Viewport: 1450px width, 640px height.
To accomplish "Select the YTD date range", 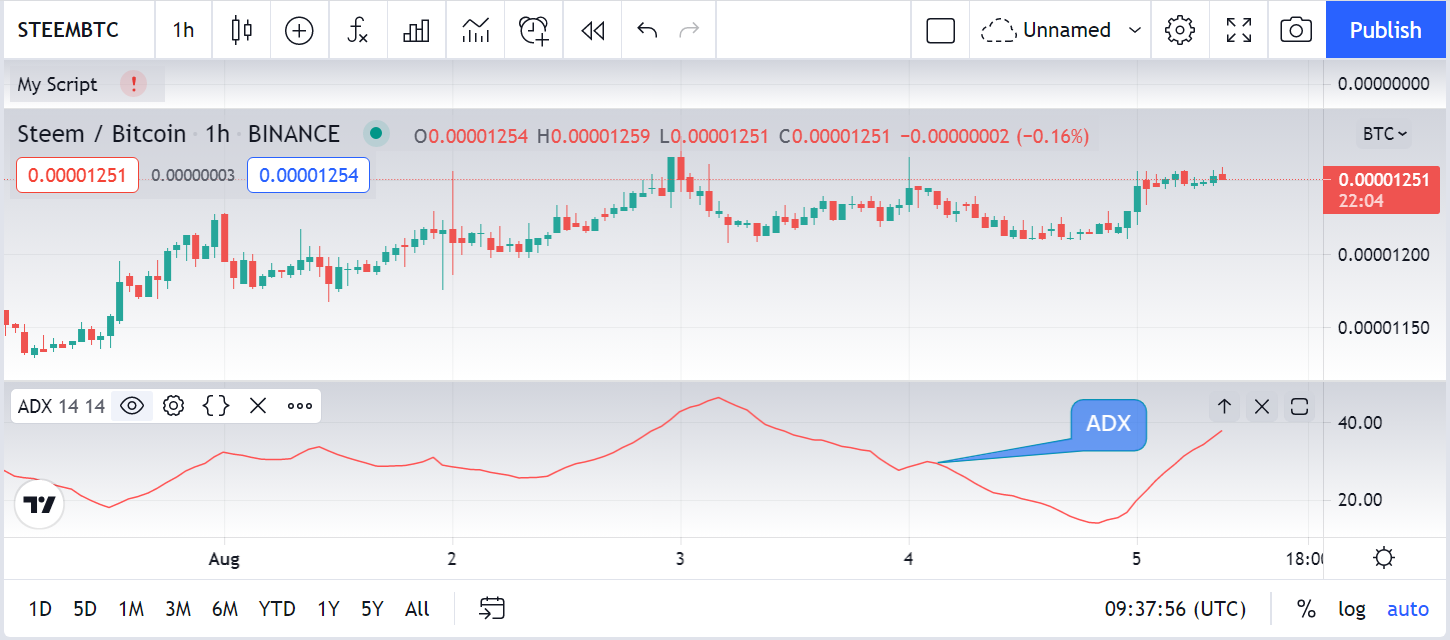I will pyautogui.click(x=277, y=608).
